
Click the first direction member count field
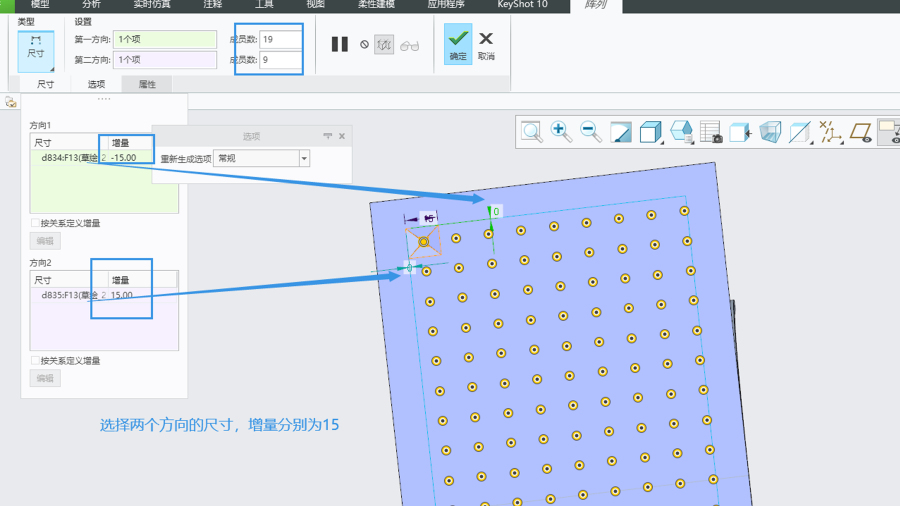pyautogui.click(x=280, y=40)
